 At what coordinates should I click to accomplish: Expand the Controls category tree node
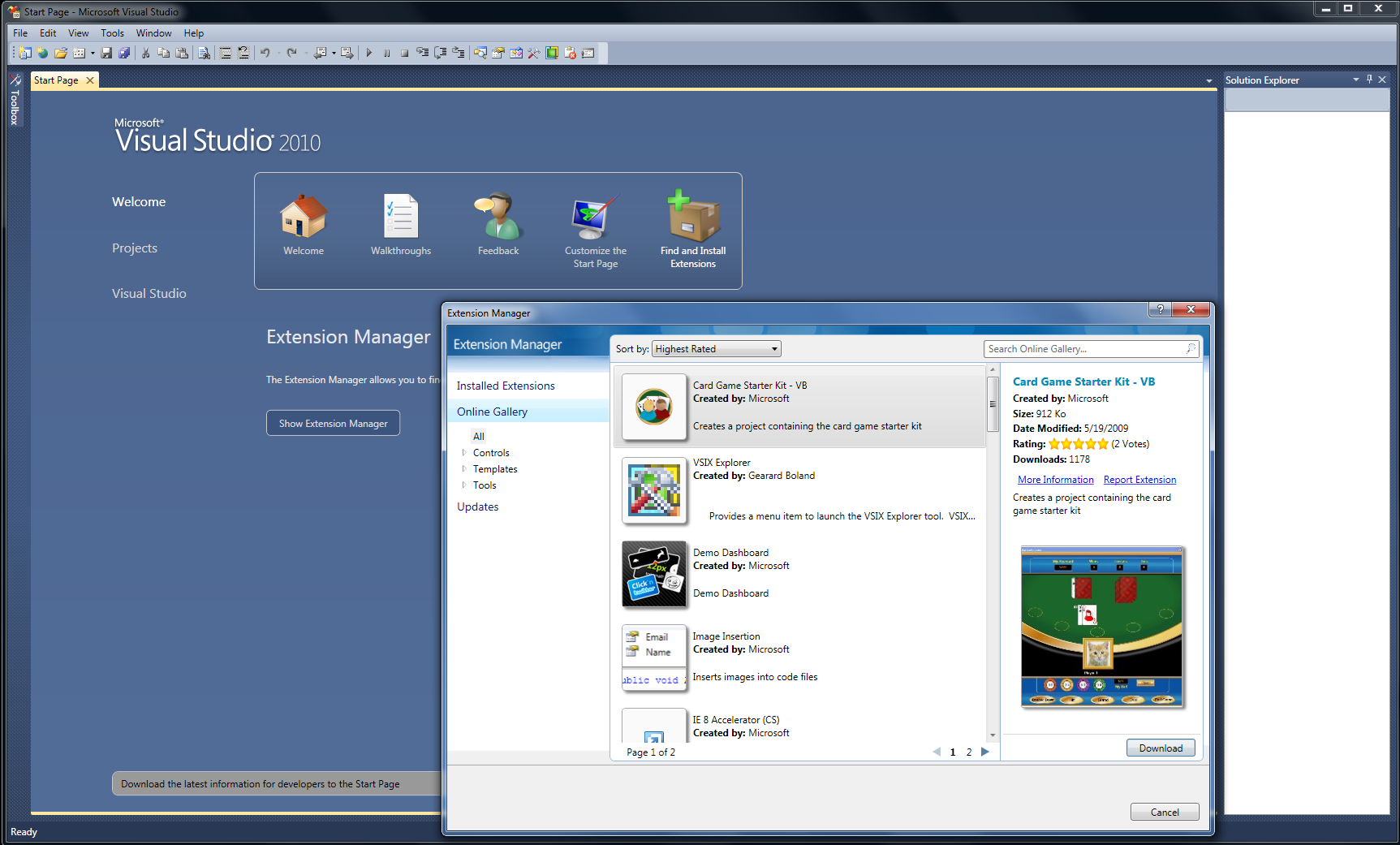(464, 453)
